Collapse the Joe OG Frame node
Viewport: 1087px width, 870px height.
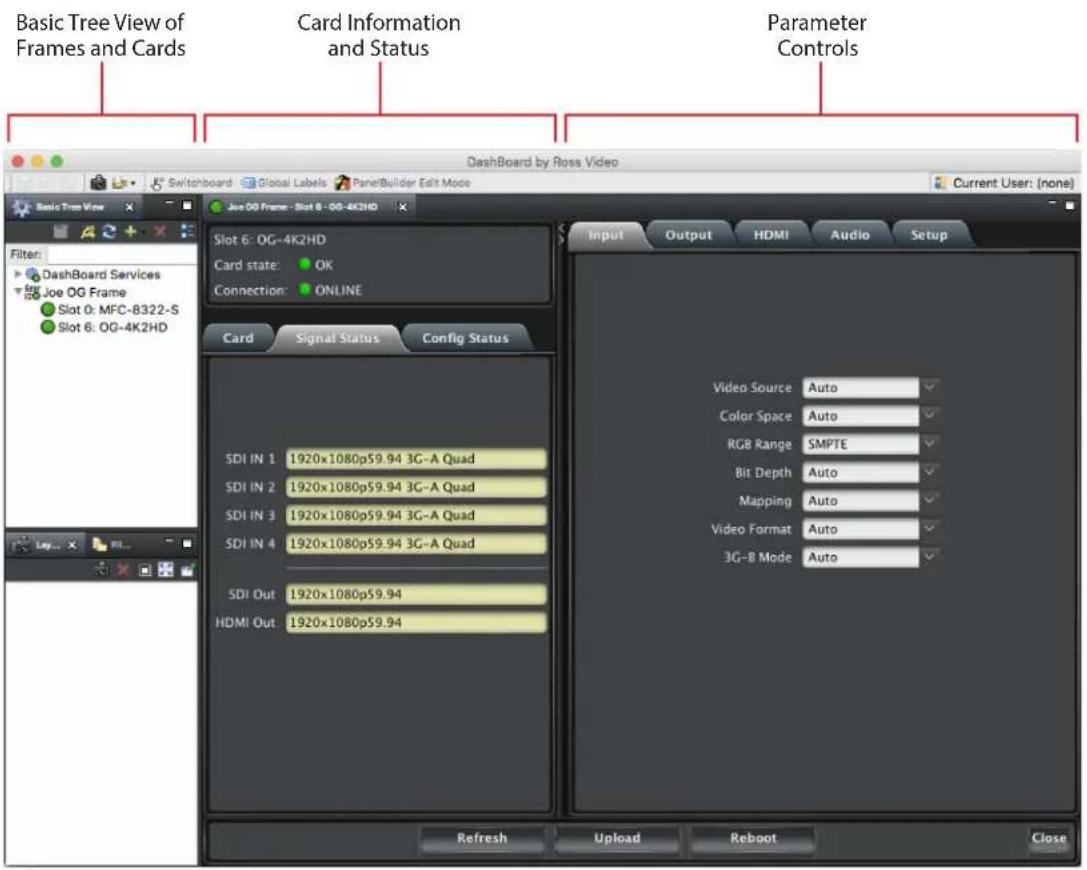pyautogui.click(x=18, y=291)
